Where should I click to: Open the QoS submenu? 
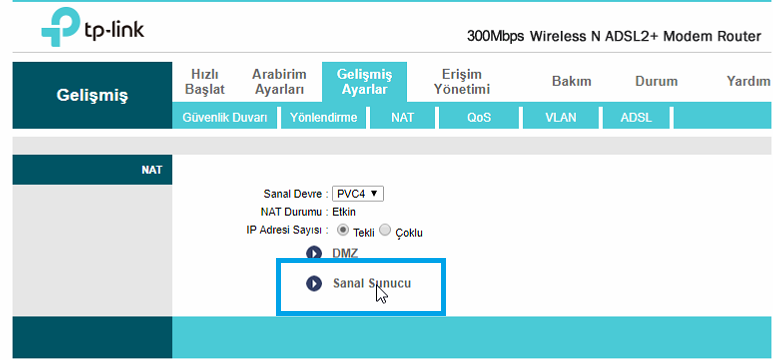coord(479,118)
